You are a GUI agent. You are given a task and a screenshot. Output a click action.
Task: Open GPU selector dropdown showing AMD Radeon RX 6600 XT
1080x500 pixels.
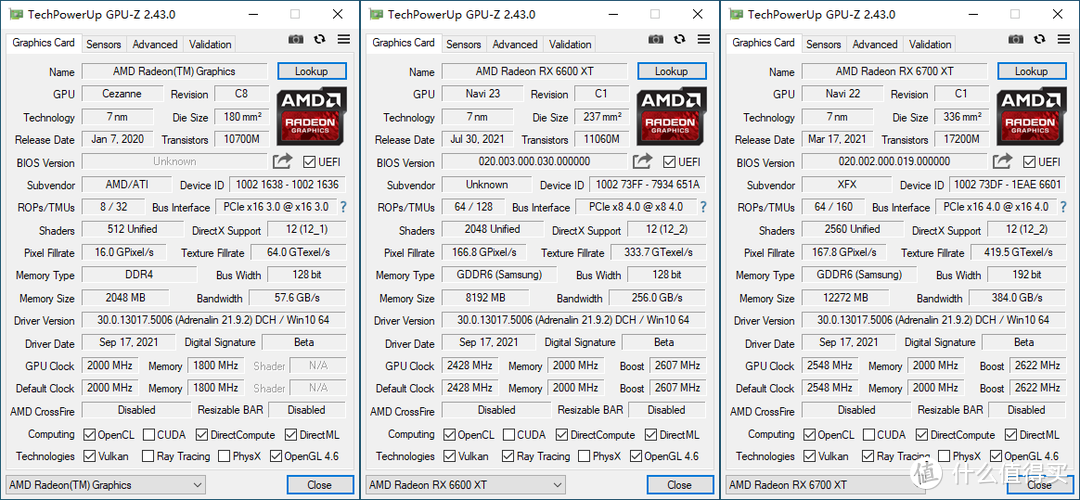[465, 485]
